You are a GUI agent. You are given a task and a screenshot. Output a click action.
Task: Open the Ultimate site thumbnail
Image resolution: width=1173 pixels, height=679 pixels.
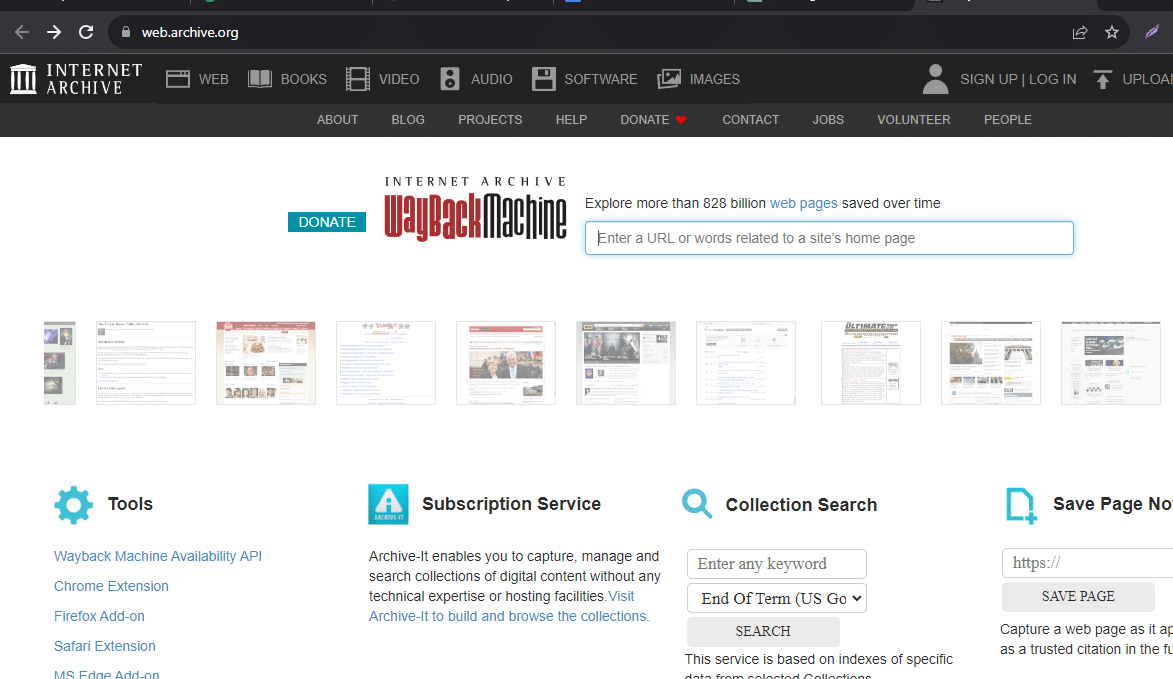click(871, 363)
